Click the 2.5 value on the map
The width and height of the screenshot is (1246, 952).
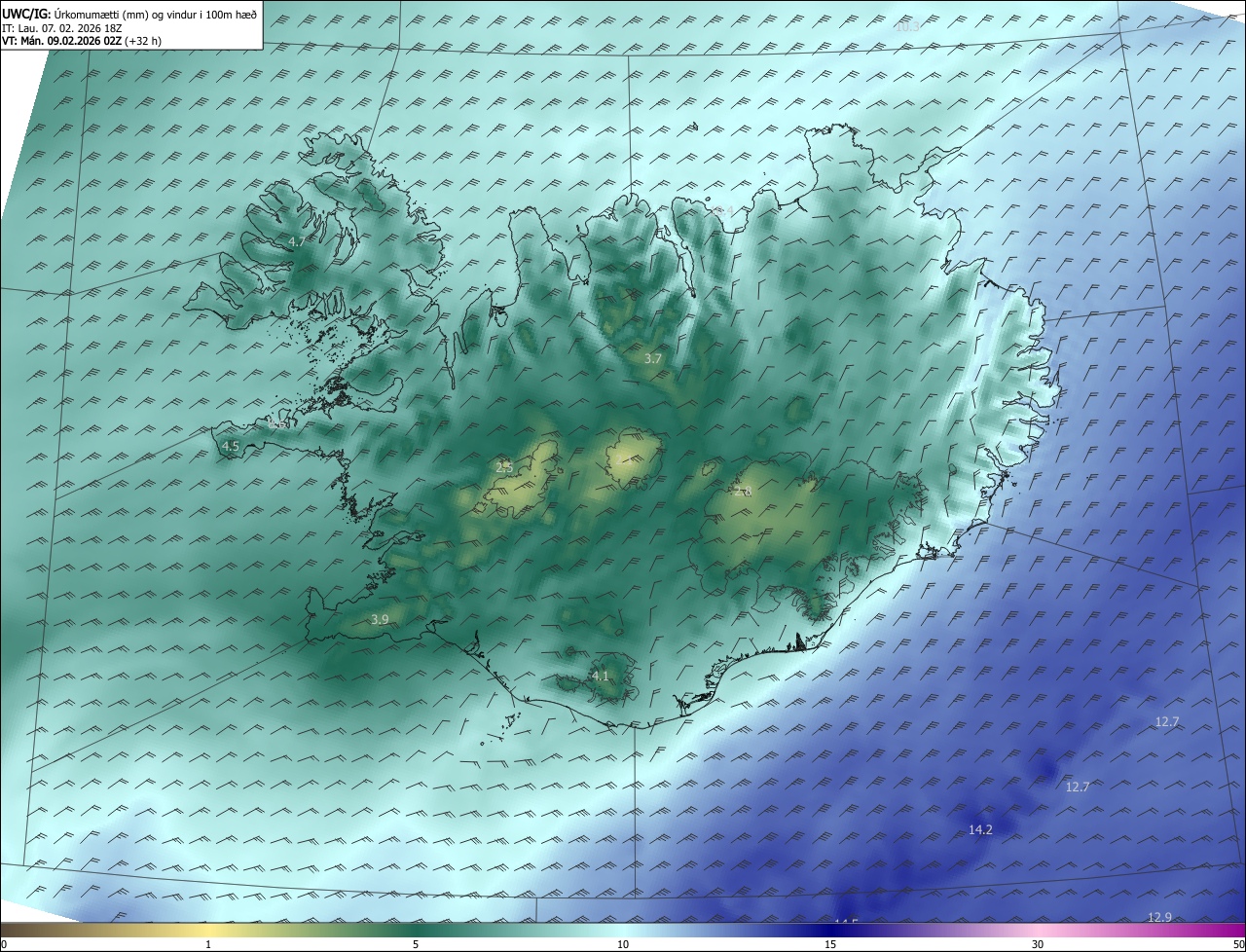[504, 467]
